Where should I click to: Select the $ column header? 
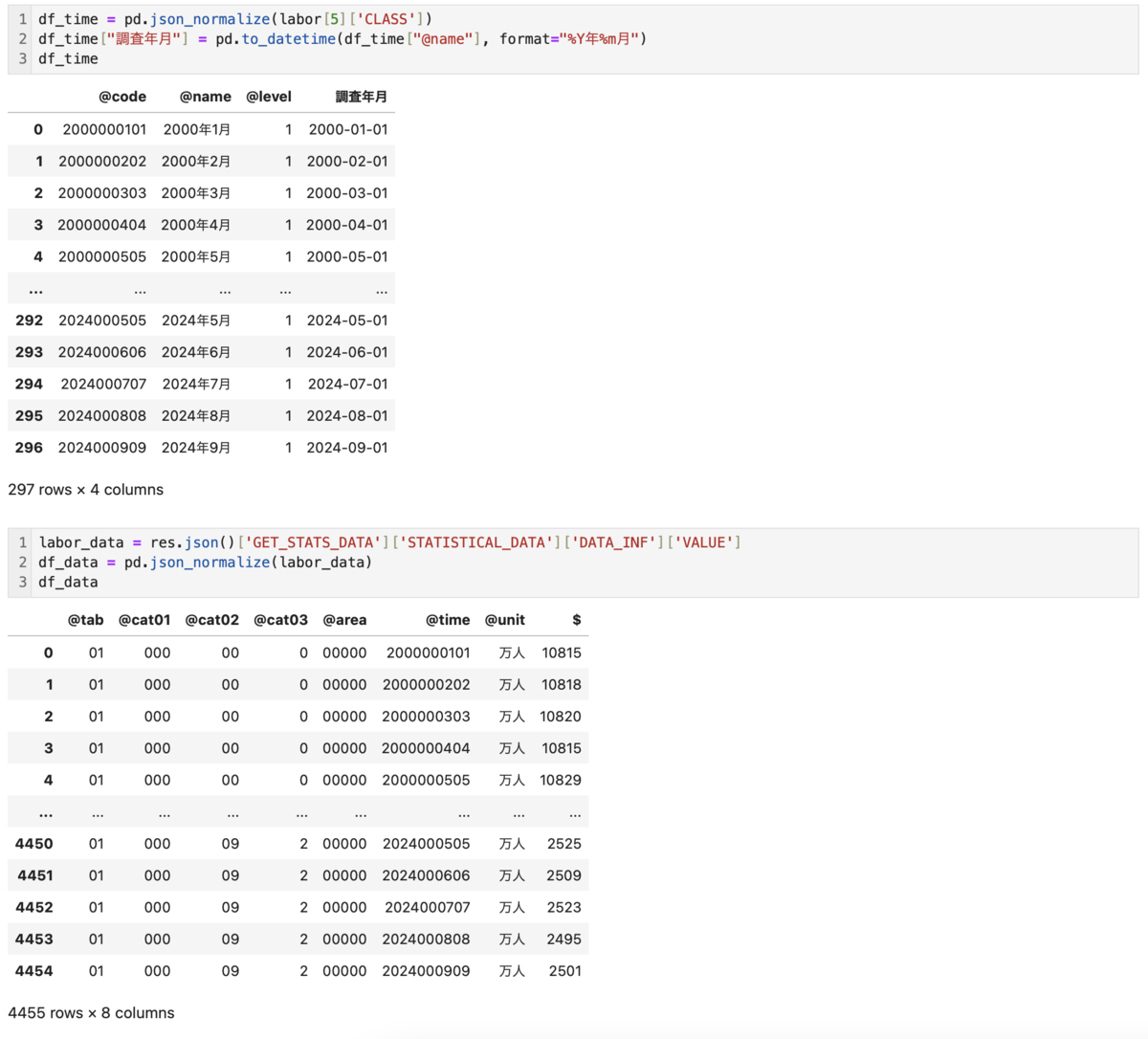(x=576, y=620)
